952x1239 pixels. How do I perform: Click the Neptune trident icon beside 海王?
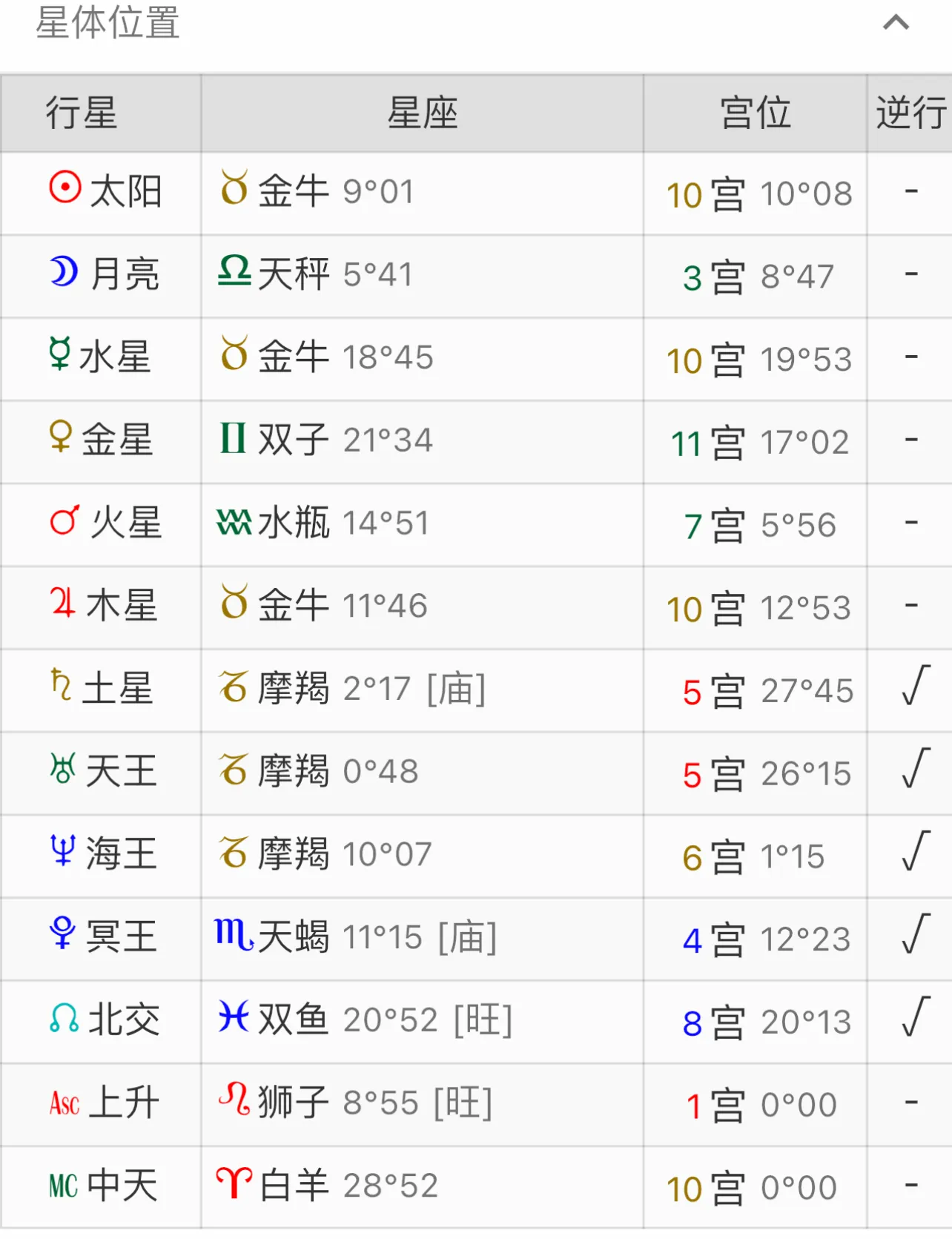click(x=62, y=850)
